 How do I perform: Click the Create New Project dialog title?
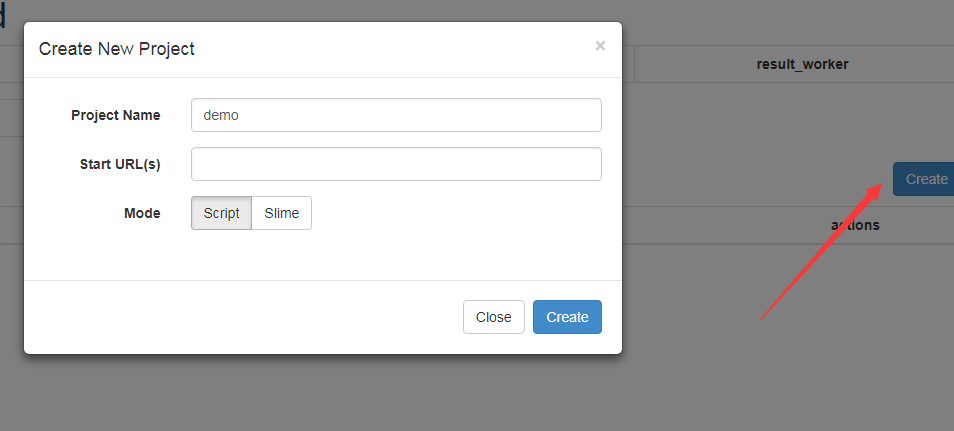point(116,49)
